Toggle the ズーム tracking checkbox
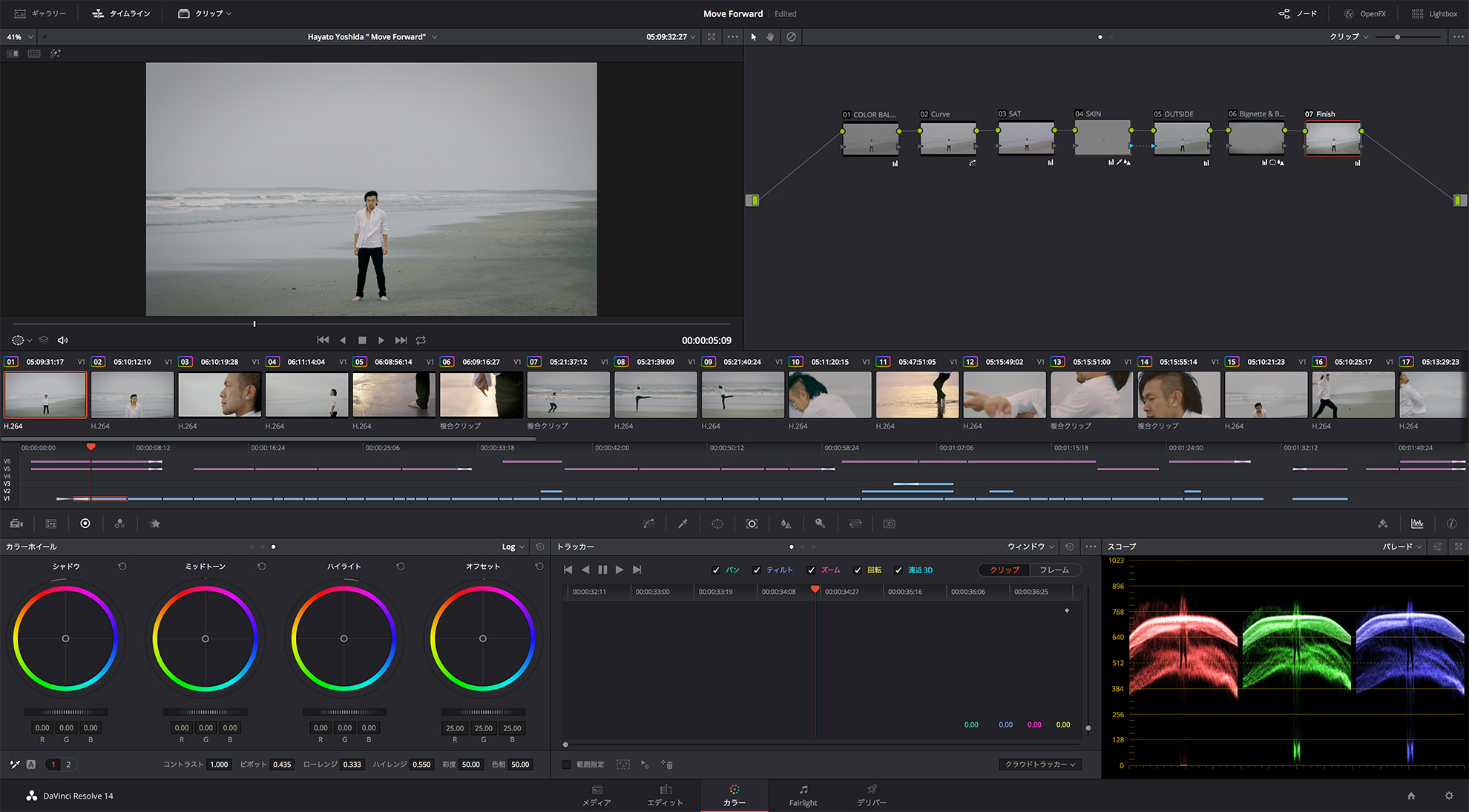The width and height of the screenshot is (1469, 812). 811,570
